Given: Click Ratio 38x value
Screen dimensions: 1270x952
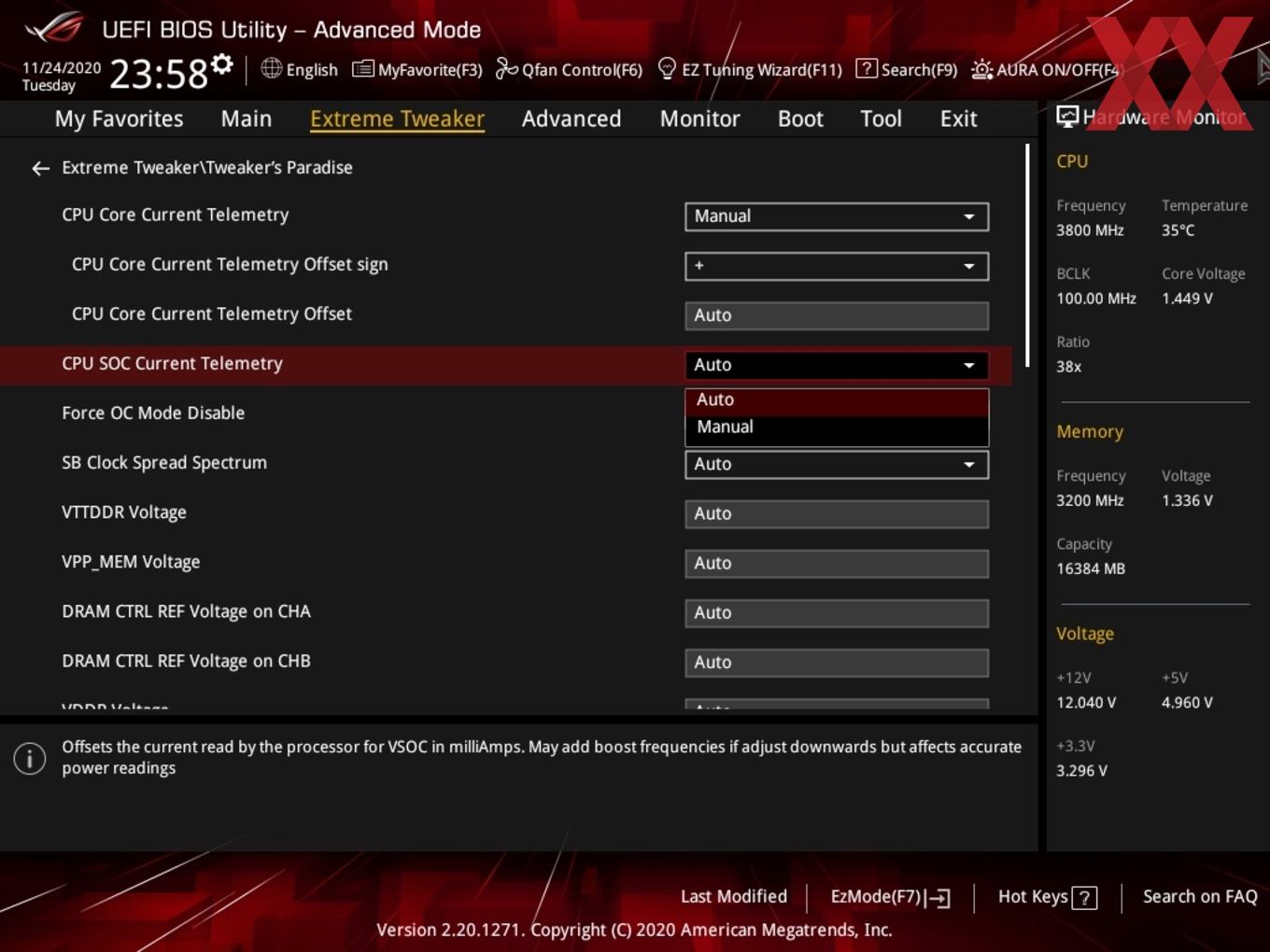Looking at the screenshot, I should [1068, 367].
